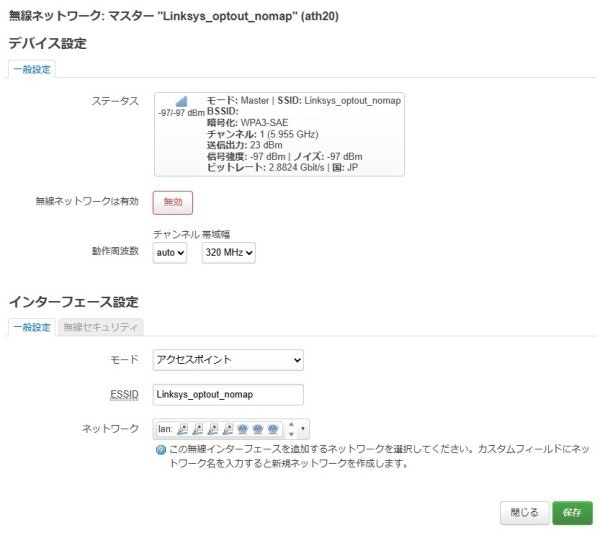Click the blue help icon under Network

pos(161,450)
